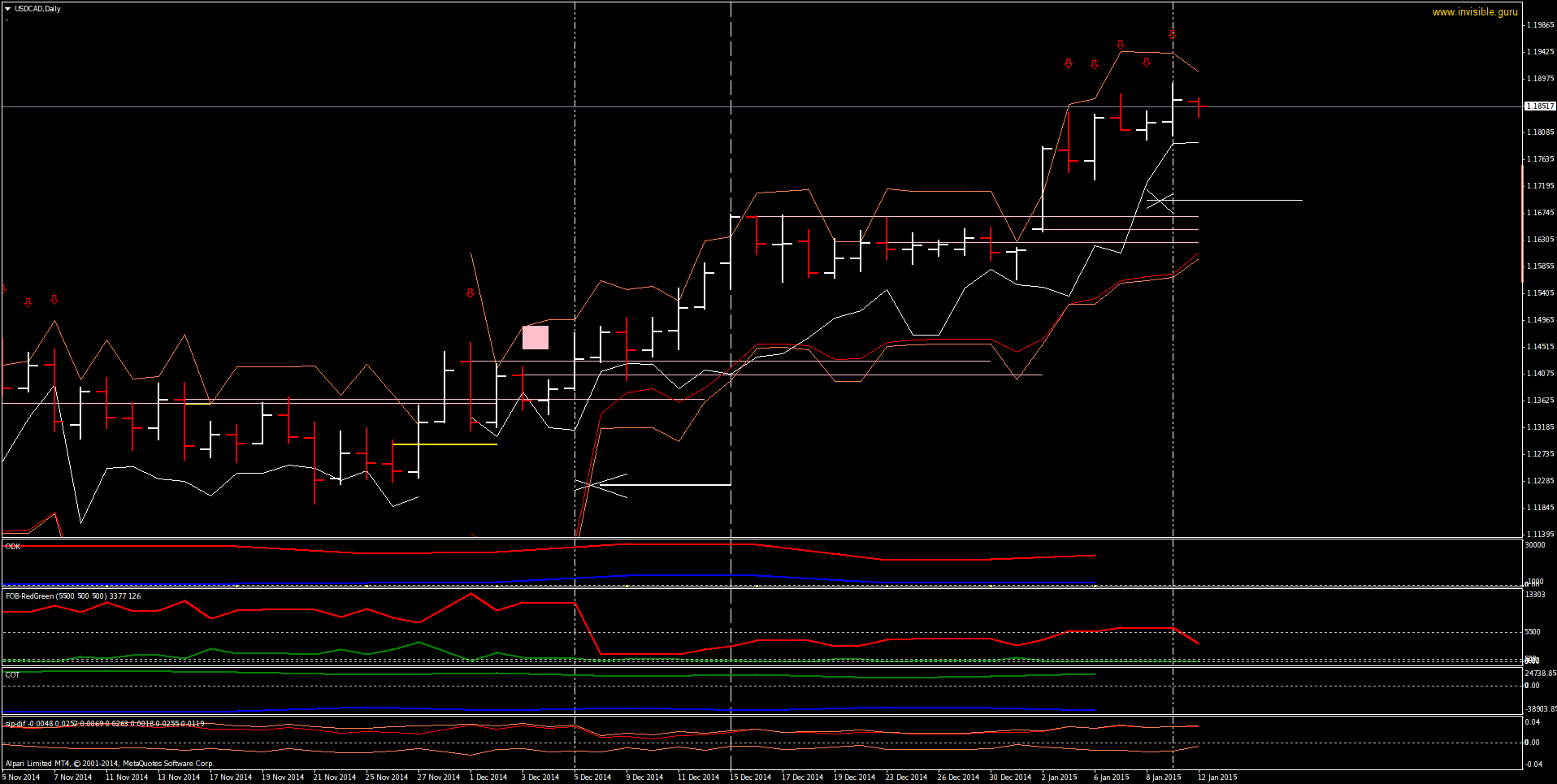Click the 1.14515 price level on the axis
Viewport: 1557px width, 784px height.
(x=1540, y=347)
